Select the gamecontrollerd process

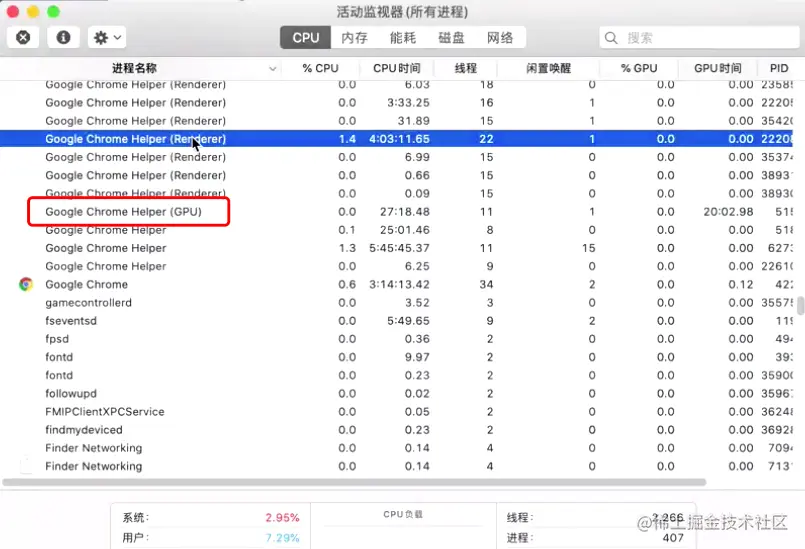(396, 302)
